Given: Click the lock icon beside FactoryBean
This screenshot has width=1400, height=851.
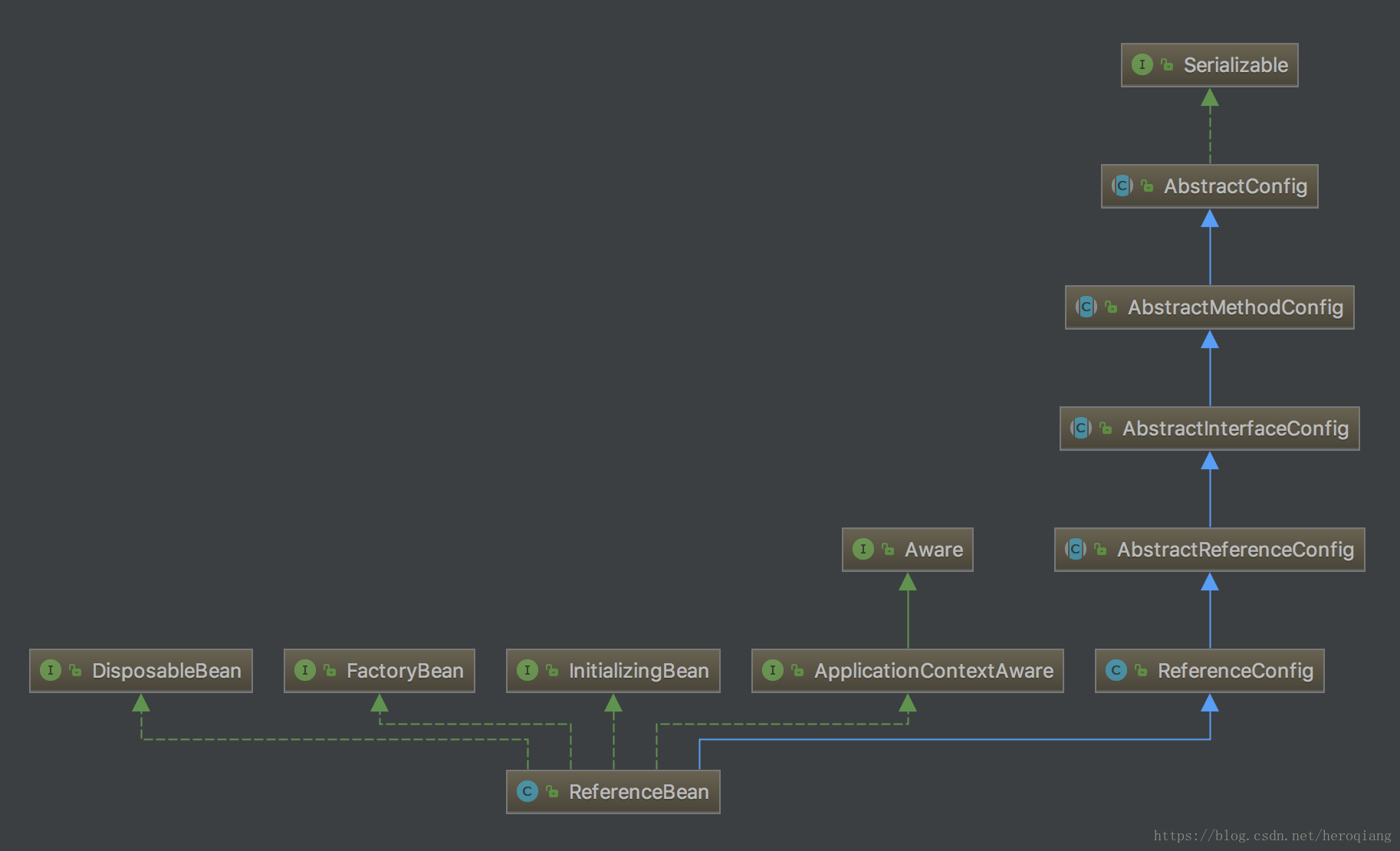Looking at the screenshot, I should pos(330,671).
